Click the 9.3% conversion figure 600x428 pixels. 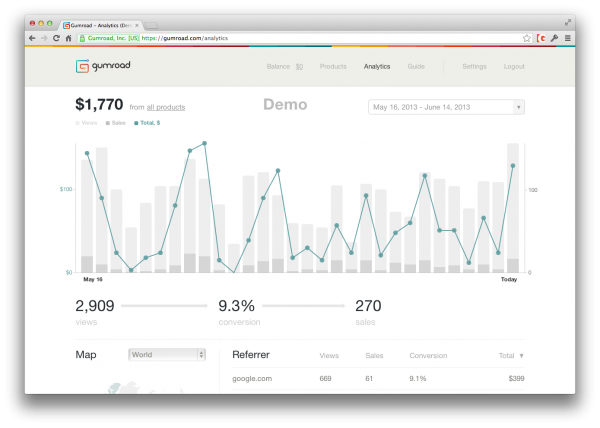(x=236, y=306)
